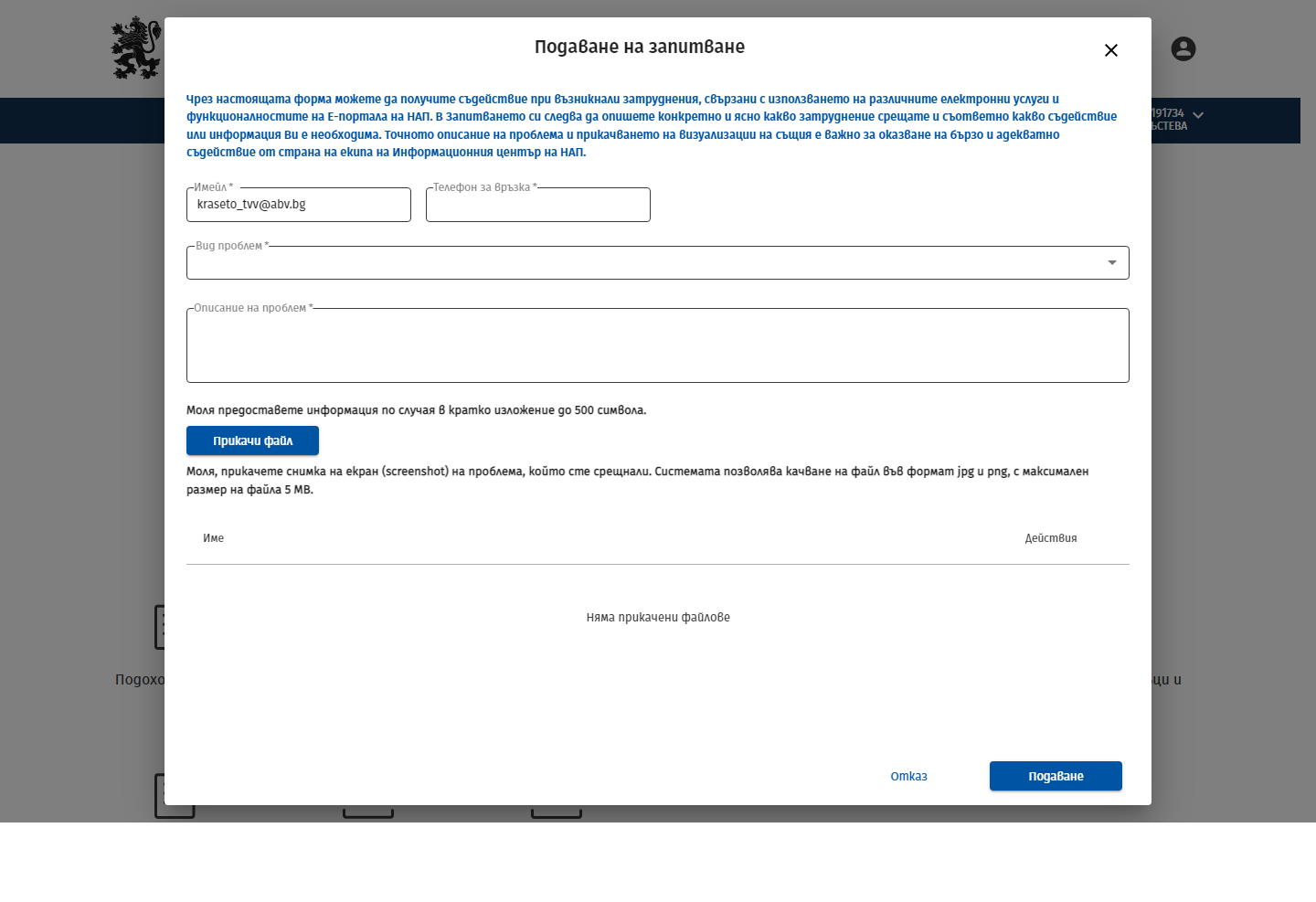Click the lion coat of arms logo
The height and width of the screenshot is (902, 1316).
pyautogui.click(x=136, y=48)
